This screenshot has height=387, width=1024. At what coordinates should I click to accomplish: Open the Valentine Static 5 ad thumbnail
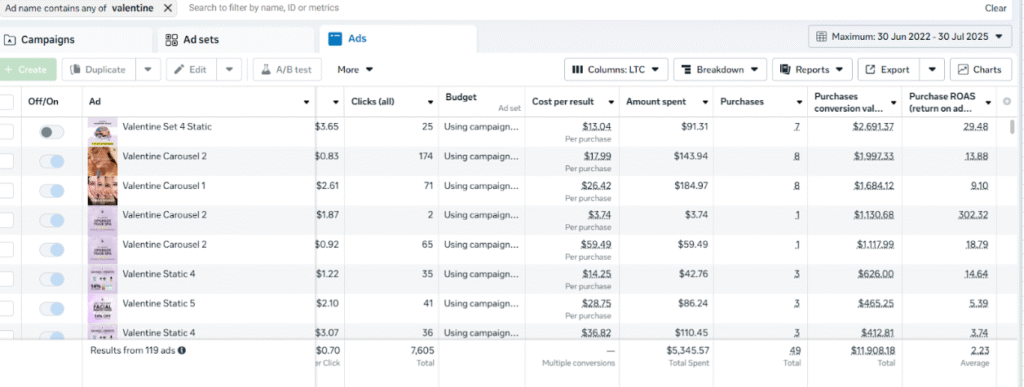tap(103, 309)
